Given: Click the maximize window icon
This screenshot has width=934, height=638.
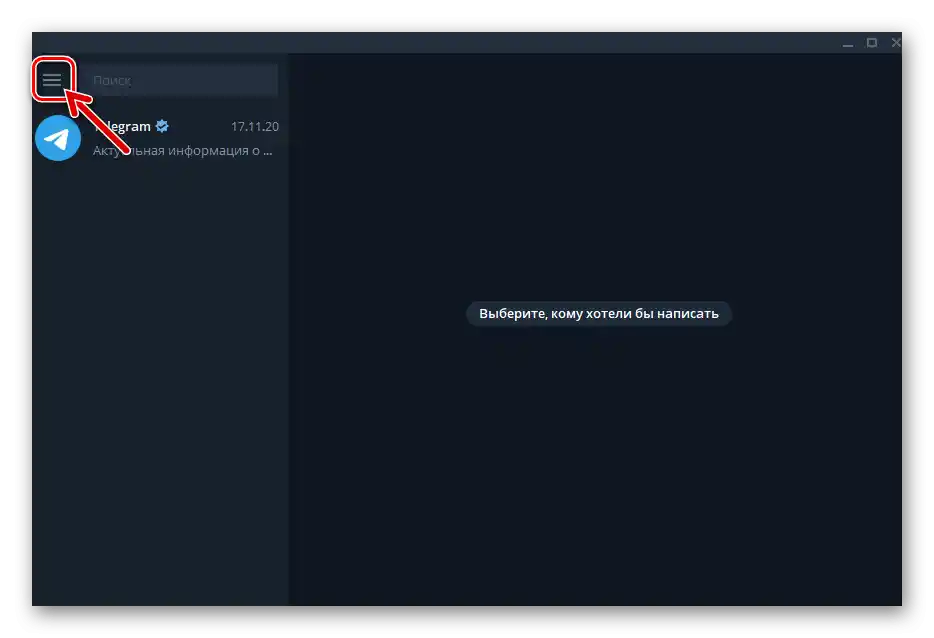Looking at the screenshot, I should coord(872,43).
